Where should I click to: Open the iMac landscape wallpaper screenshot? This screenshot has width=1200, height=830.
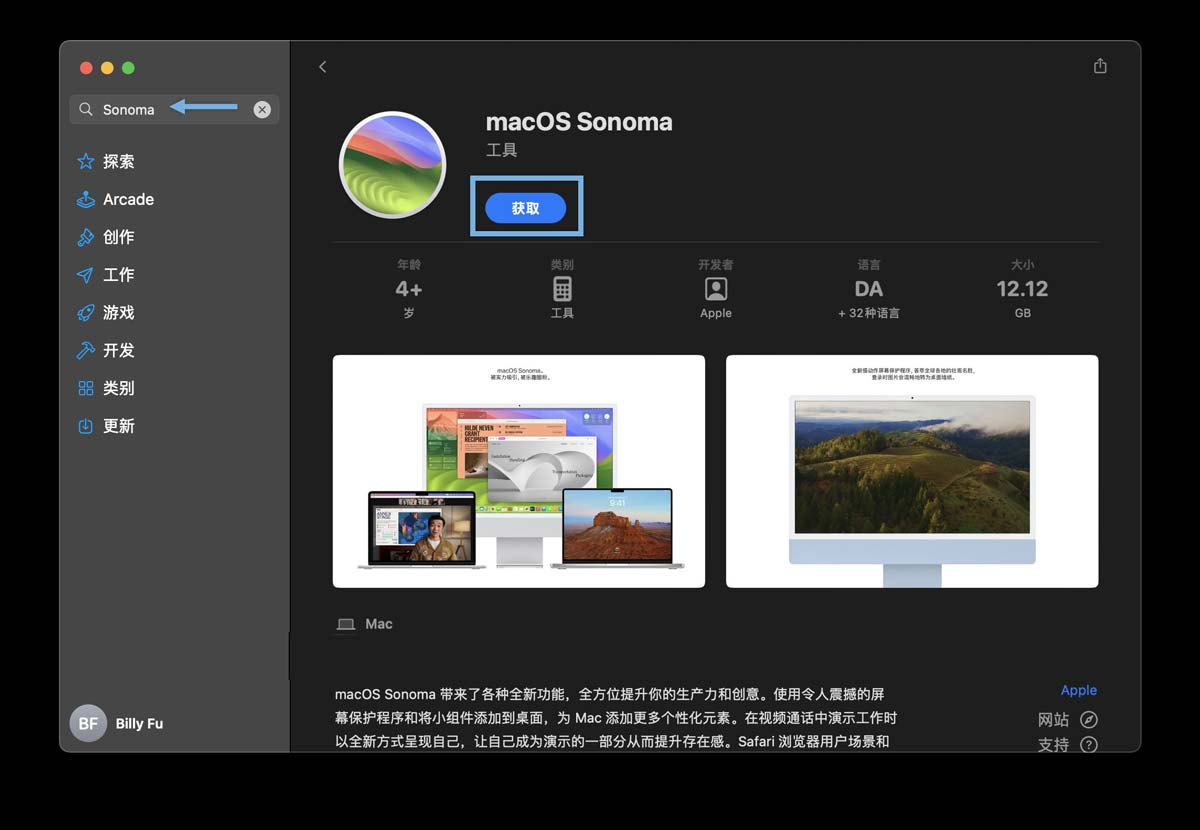tap(911, 471)
